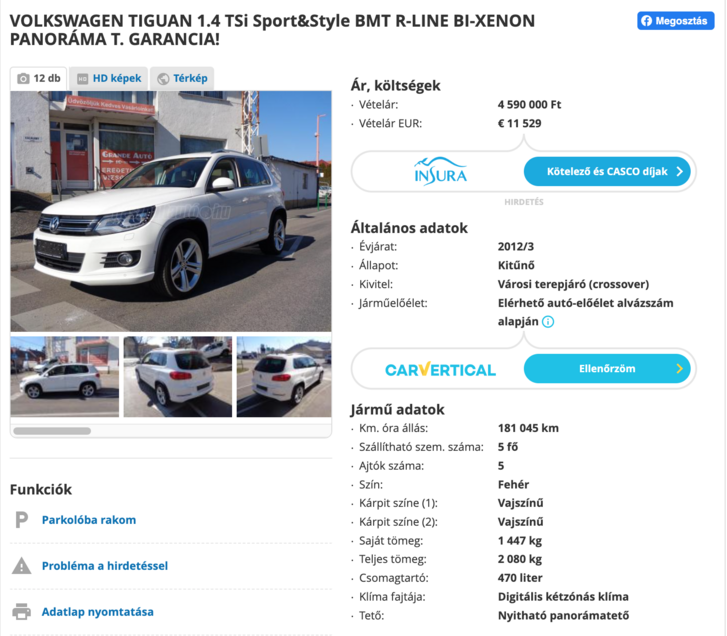The height and width of the screenshot is (636, 727).
Task: Click the info icon beside 'alapján'
Action: pyautogui.click(x=548, y=322)
